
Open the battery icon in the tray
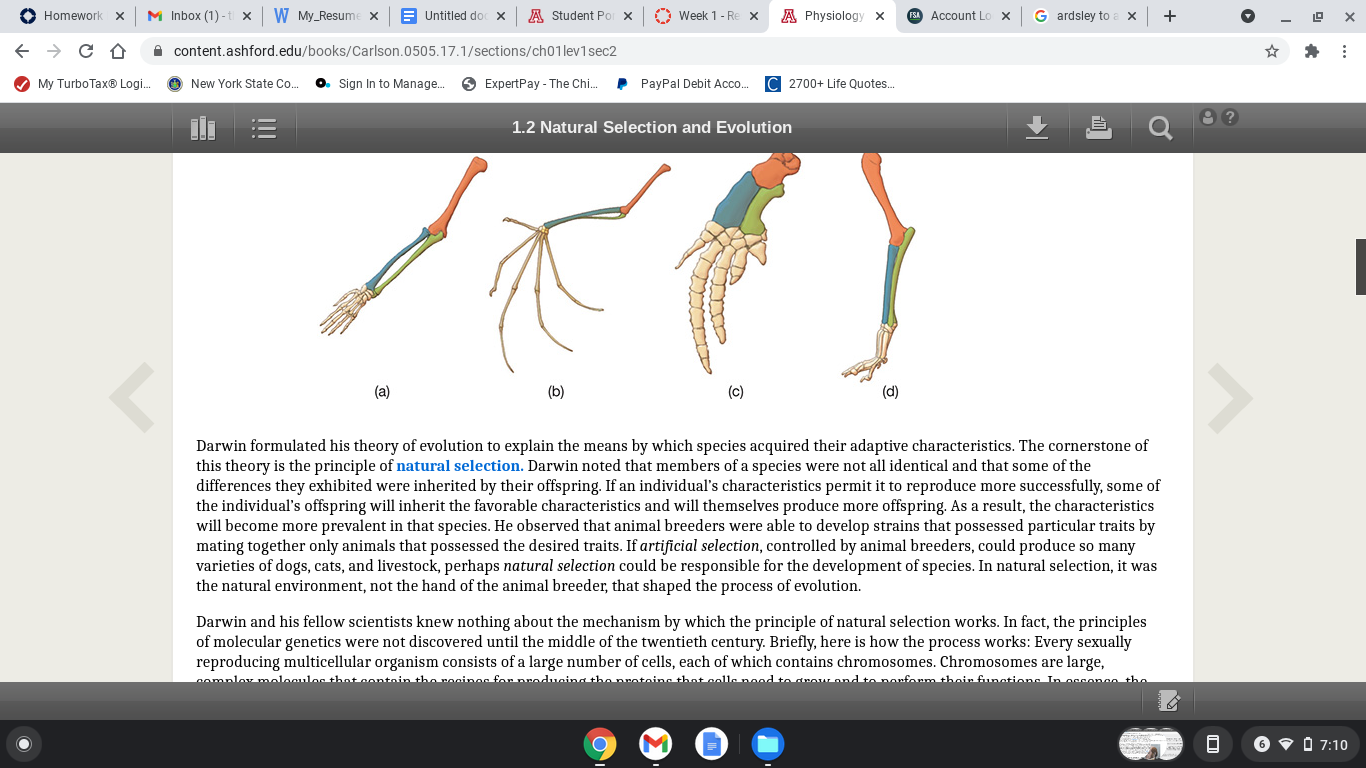coord(1307,744)
